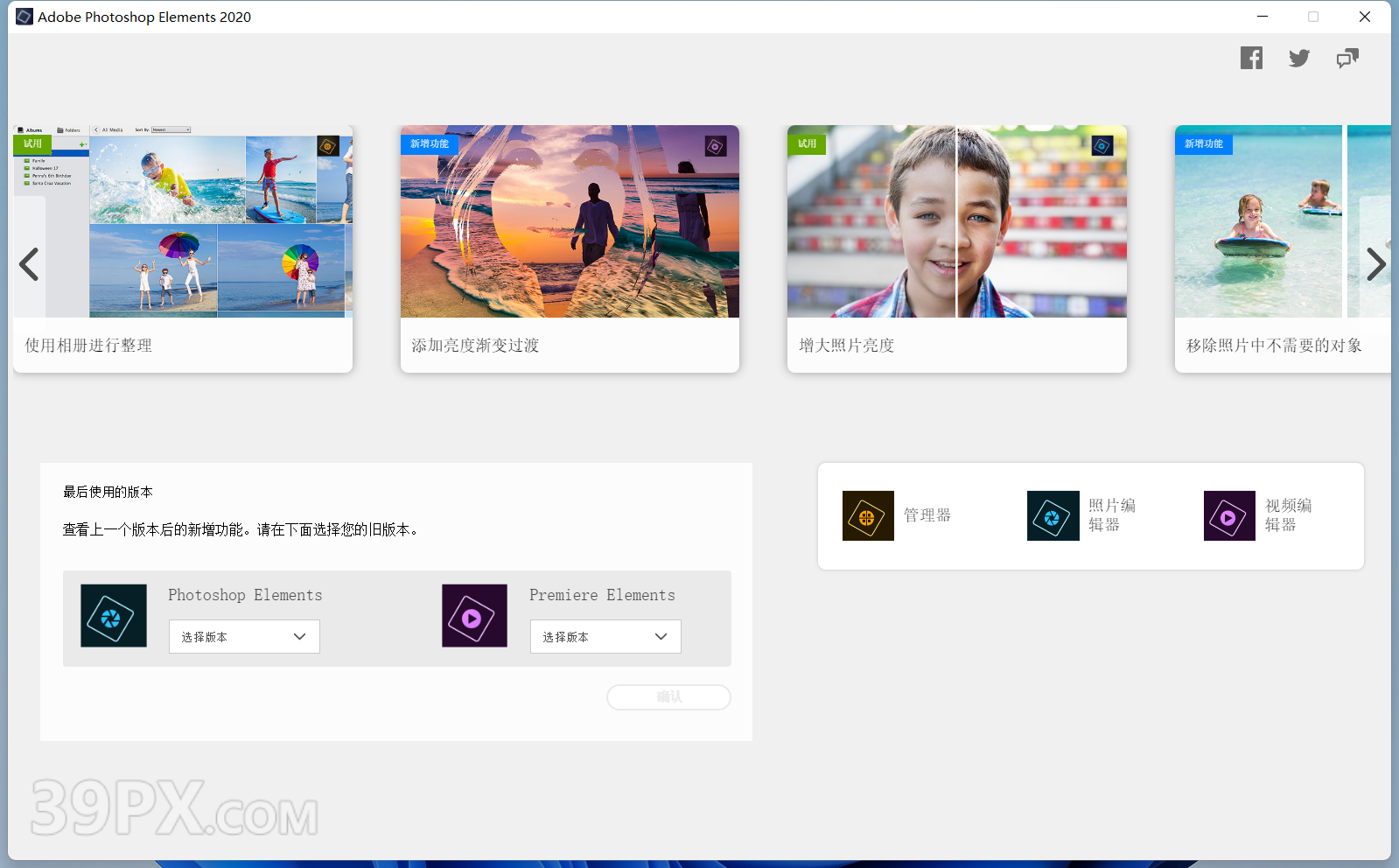Click 试用 tag on boy photo card
The image size is (1399, 868).
pos(807,143)
